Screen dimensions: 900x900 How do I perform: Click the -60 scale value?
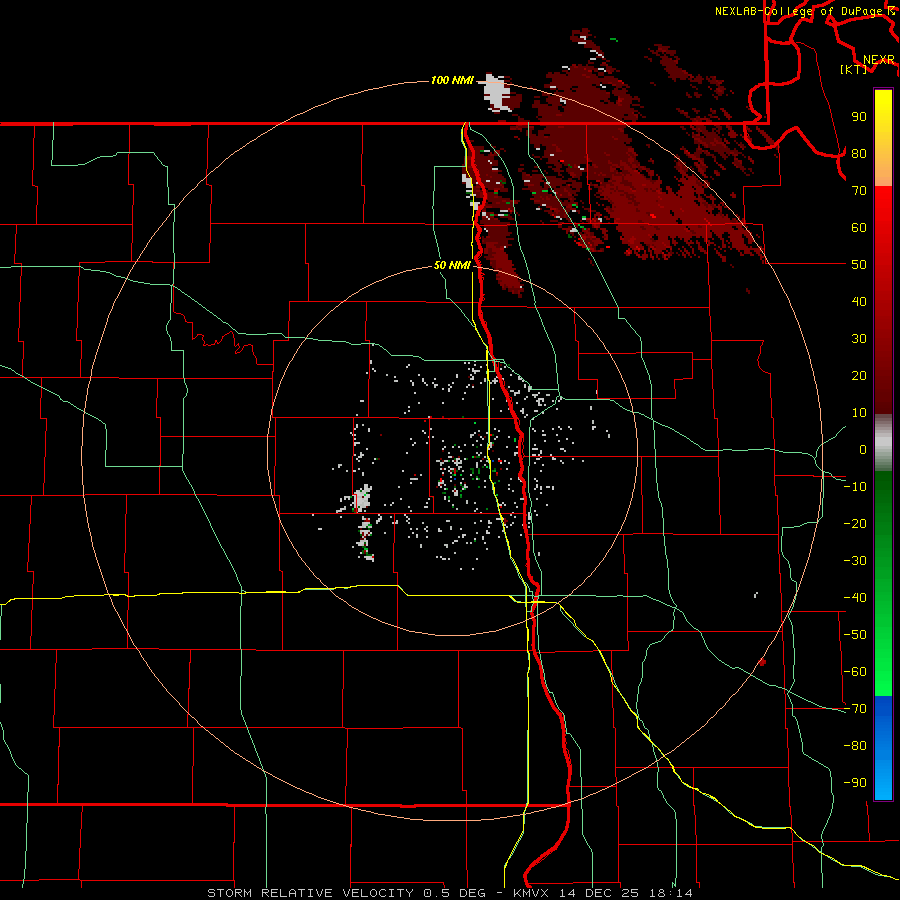(855, 672)
